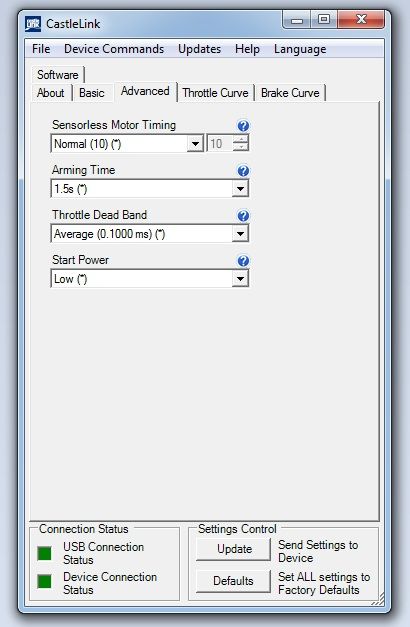Click Update to send settings to device

click(x=234, y=549)
